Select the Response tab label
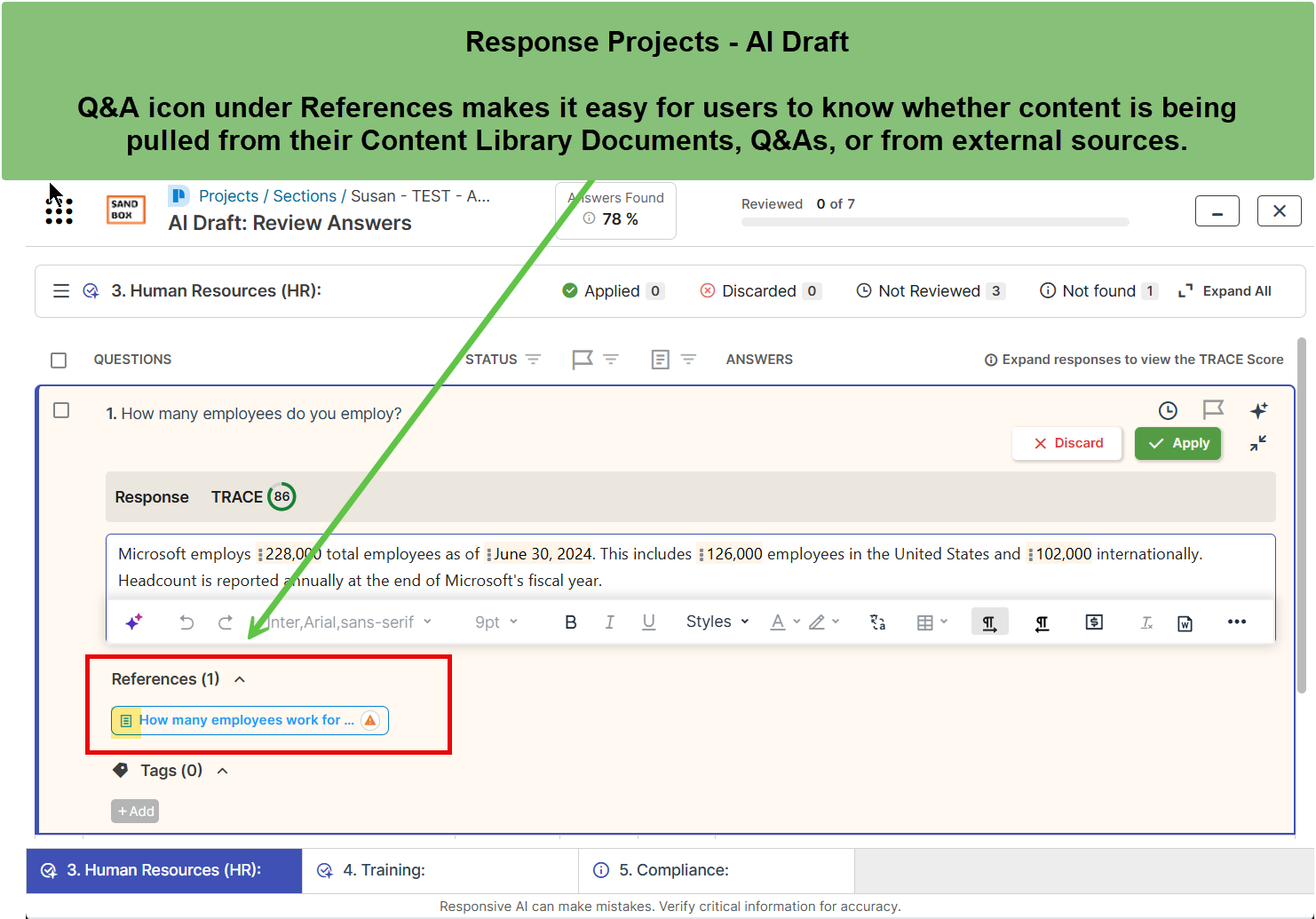Viewport: 1316px width, 919px height. point(152,497)
